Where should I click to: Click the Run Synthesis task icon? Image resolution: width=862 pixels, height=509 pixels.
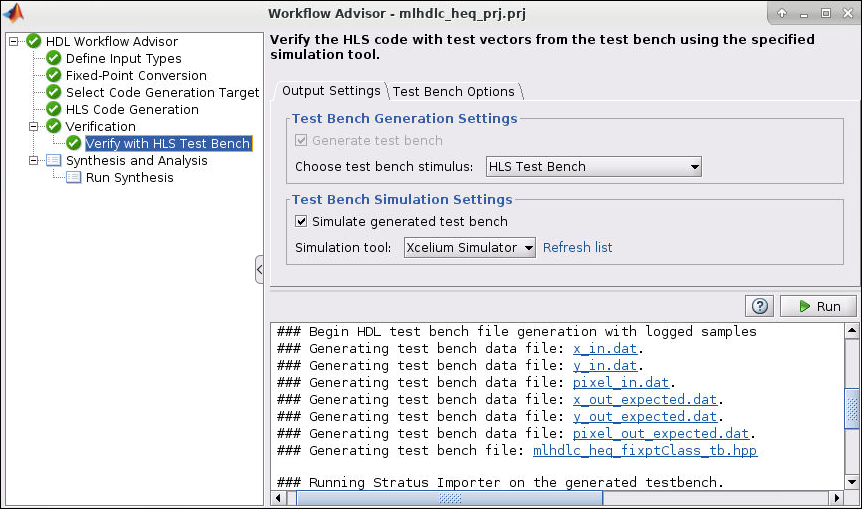(x=74, y=178)
